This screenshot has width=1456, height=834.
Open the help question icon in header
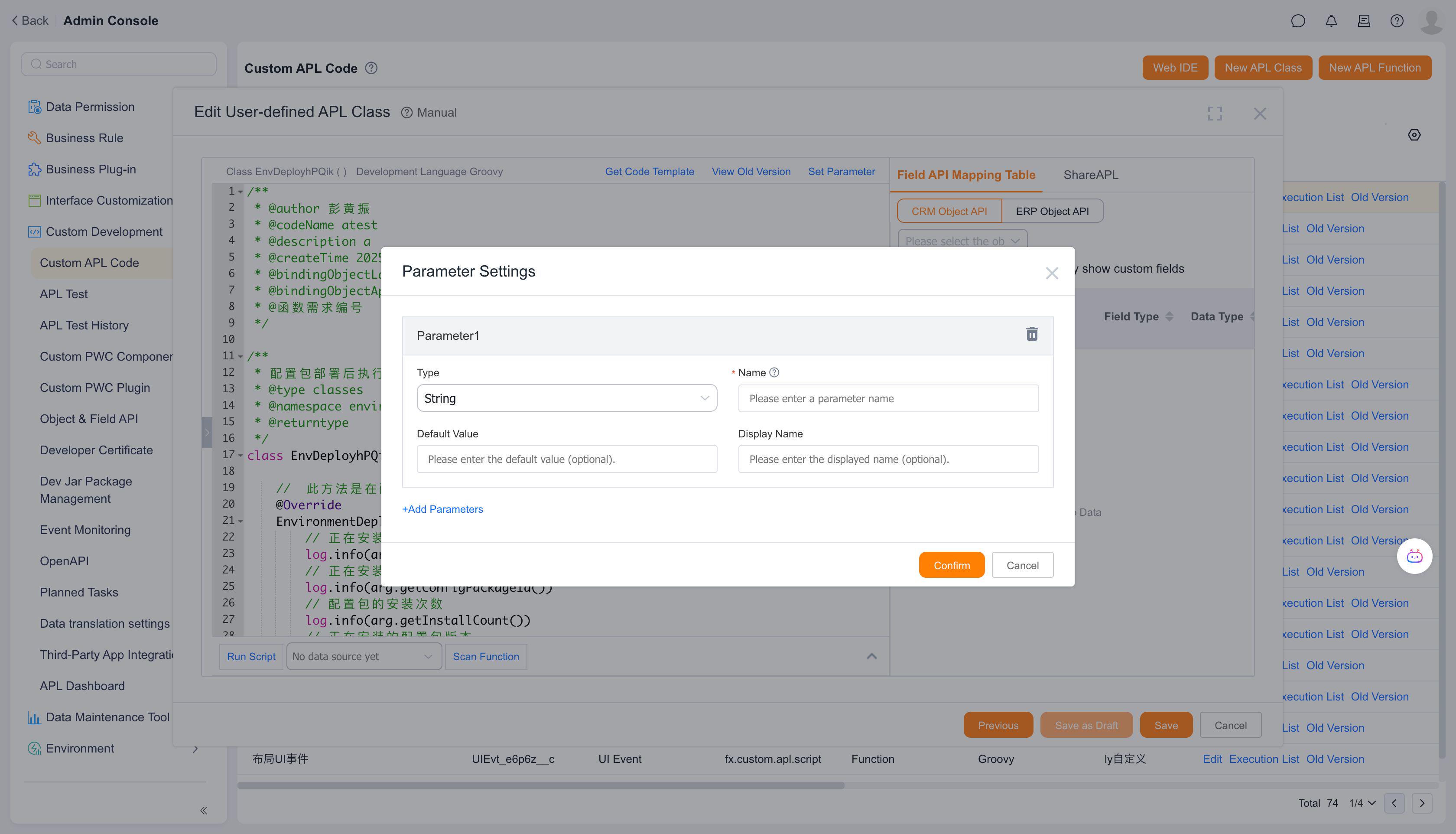(x=1397, y=21)
